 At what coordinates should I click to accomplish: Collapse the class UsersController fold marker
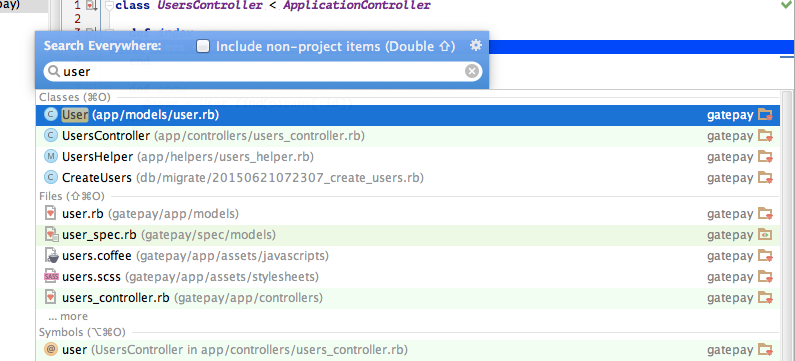[x=109, y=6]
